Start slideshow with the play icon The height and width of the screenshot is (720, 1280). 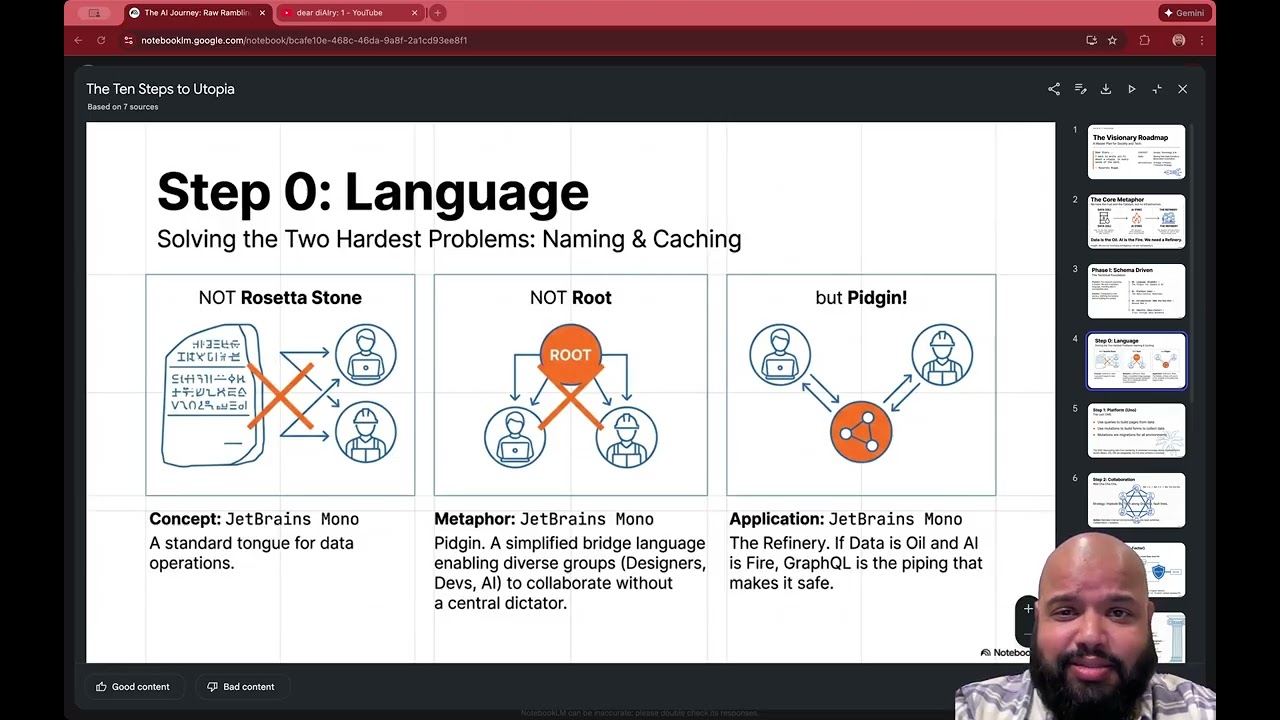1132,89
